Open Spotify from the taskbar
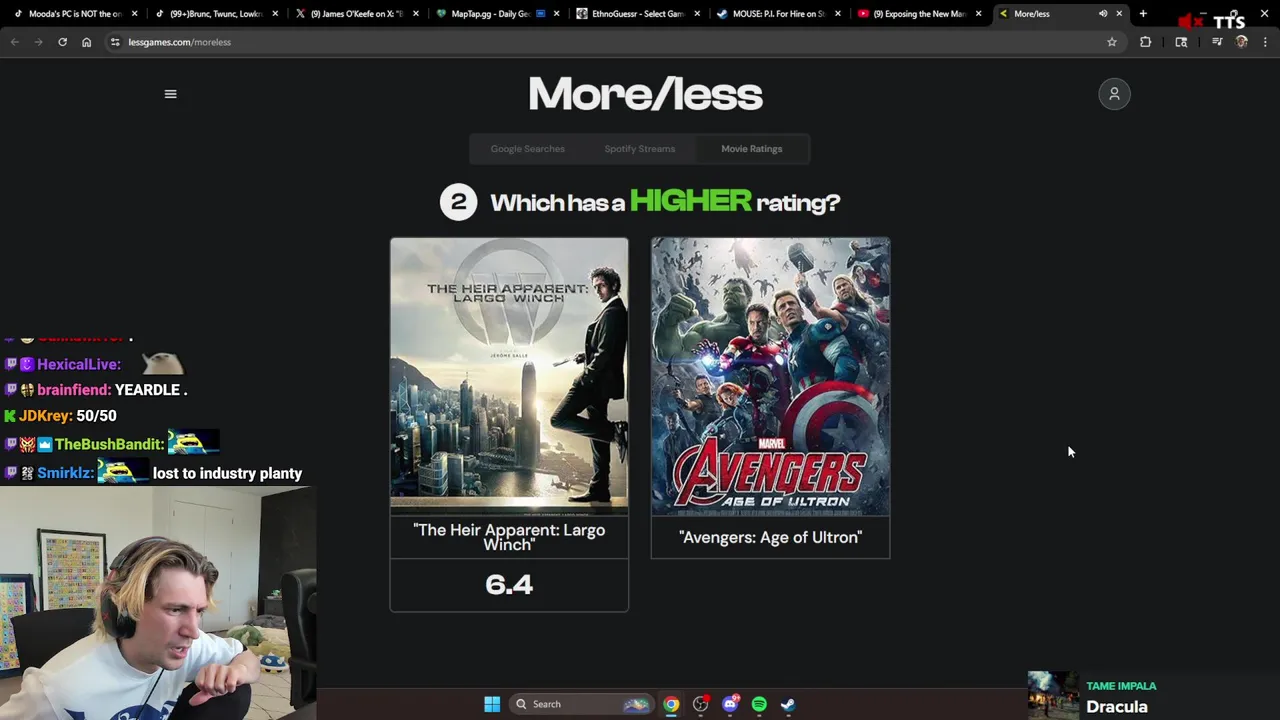Viewport: 1280px width, 720px height. click(x=759, y=704)
